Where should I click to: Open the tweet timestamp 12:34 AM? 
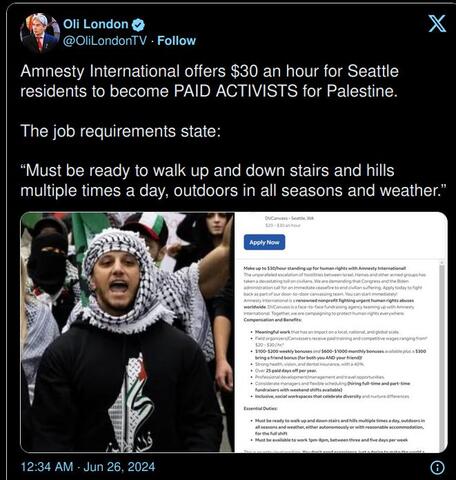47,467
